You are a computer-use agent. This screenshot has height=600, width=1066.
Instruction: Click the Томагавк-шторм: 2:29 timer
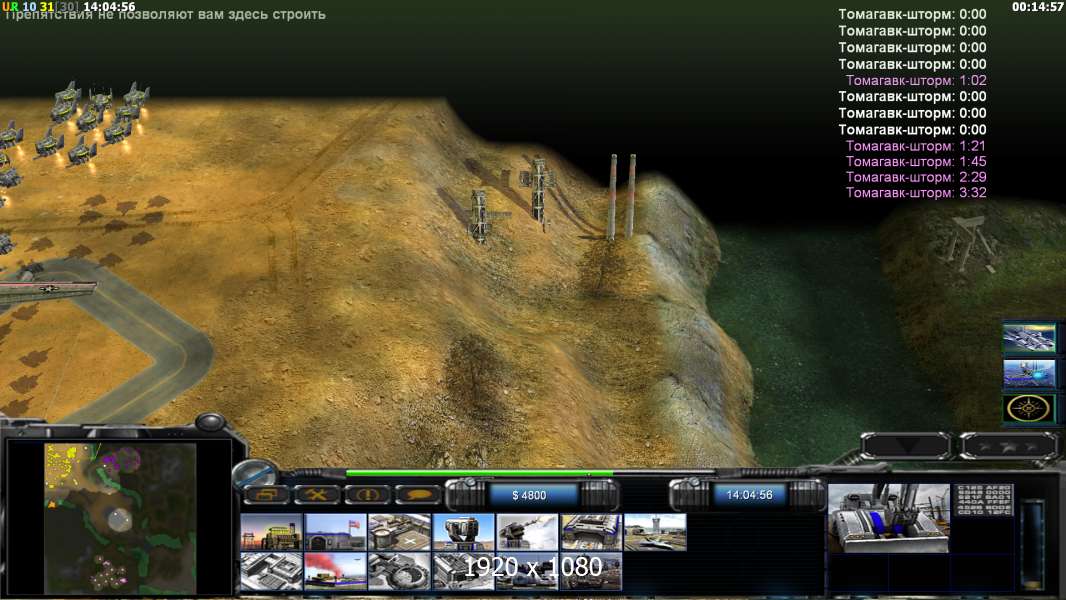point(916,177)
